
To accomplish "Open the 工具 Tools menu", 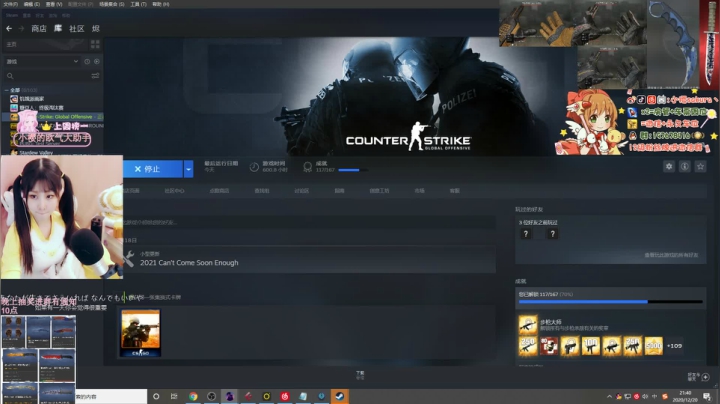I will 138,4.
